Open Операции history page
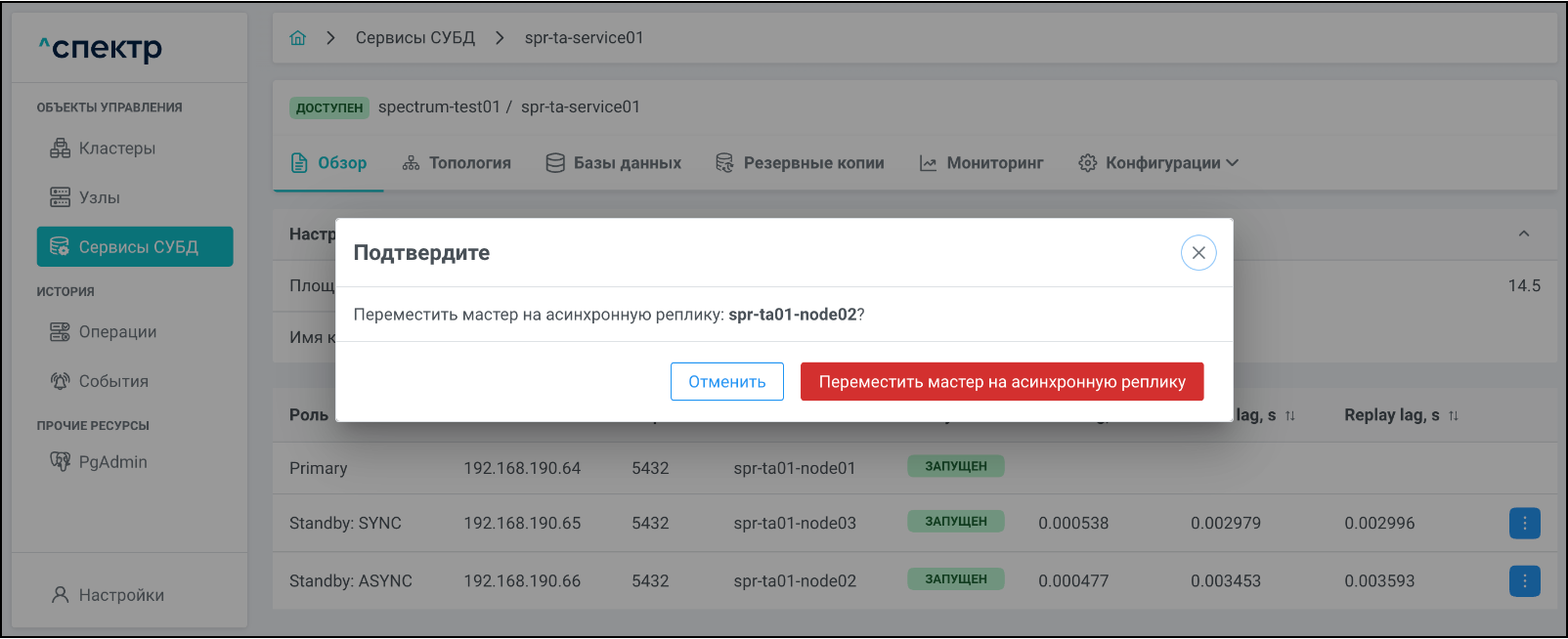The height and width of the screenshot is (639, 1568). pyautogui.click(x=116, y=332)
